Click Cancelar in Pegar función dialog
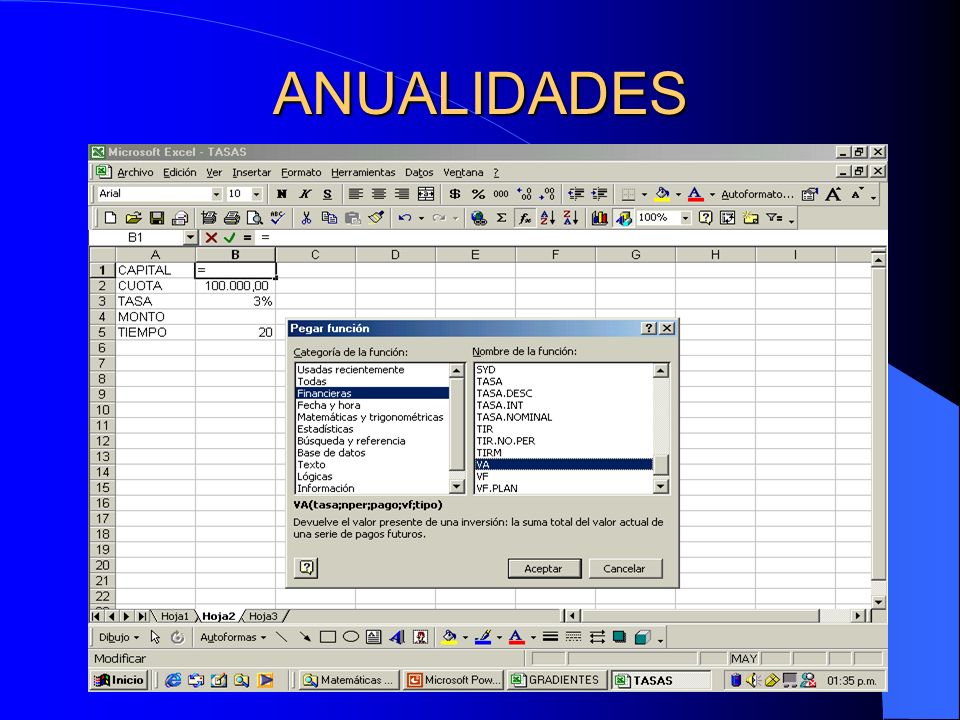 tap(624, 568)
